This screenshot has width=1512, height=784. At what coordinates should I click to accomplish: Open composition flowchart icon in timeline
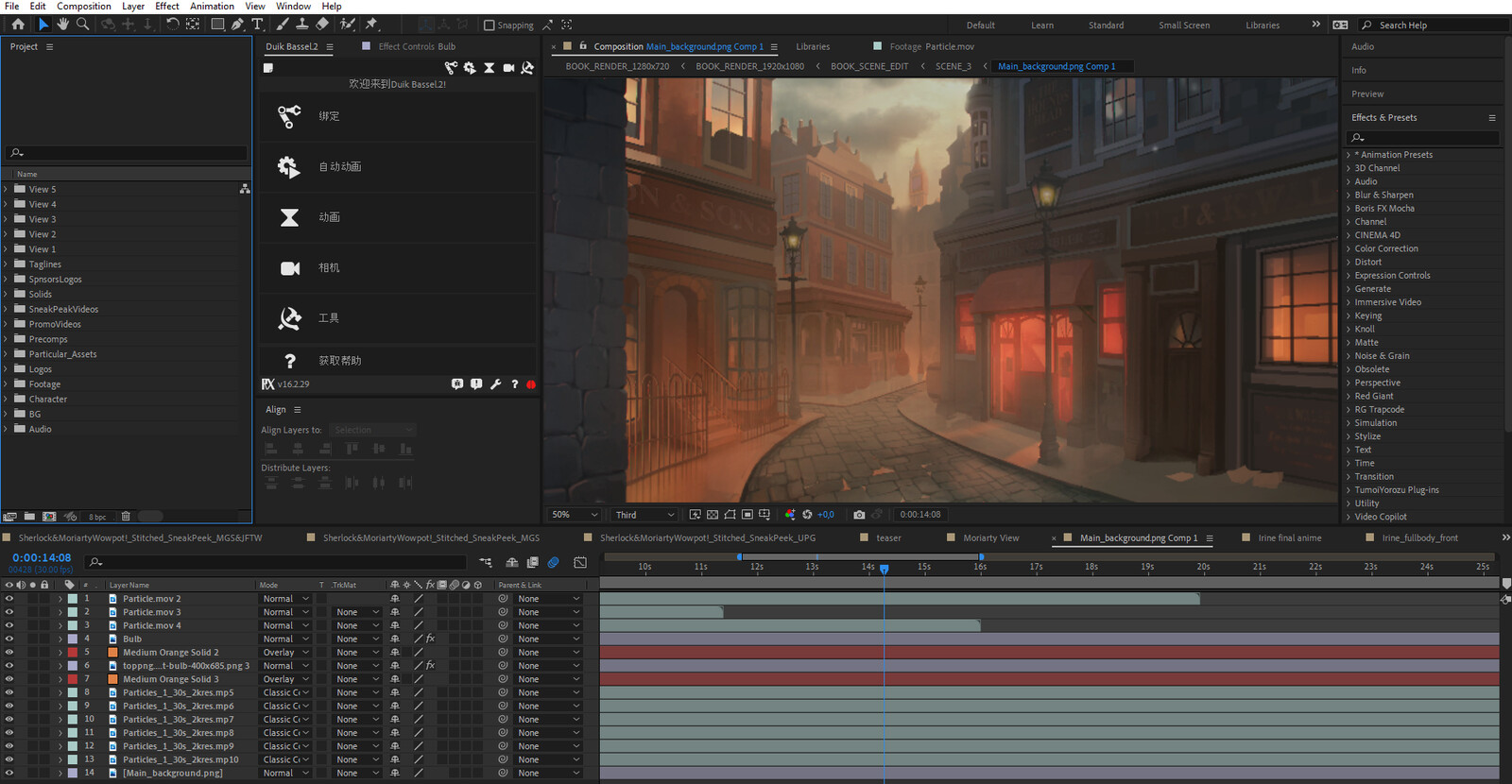coord(485,562)
